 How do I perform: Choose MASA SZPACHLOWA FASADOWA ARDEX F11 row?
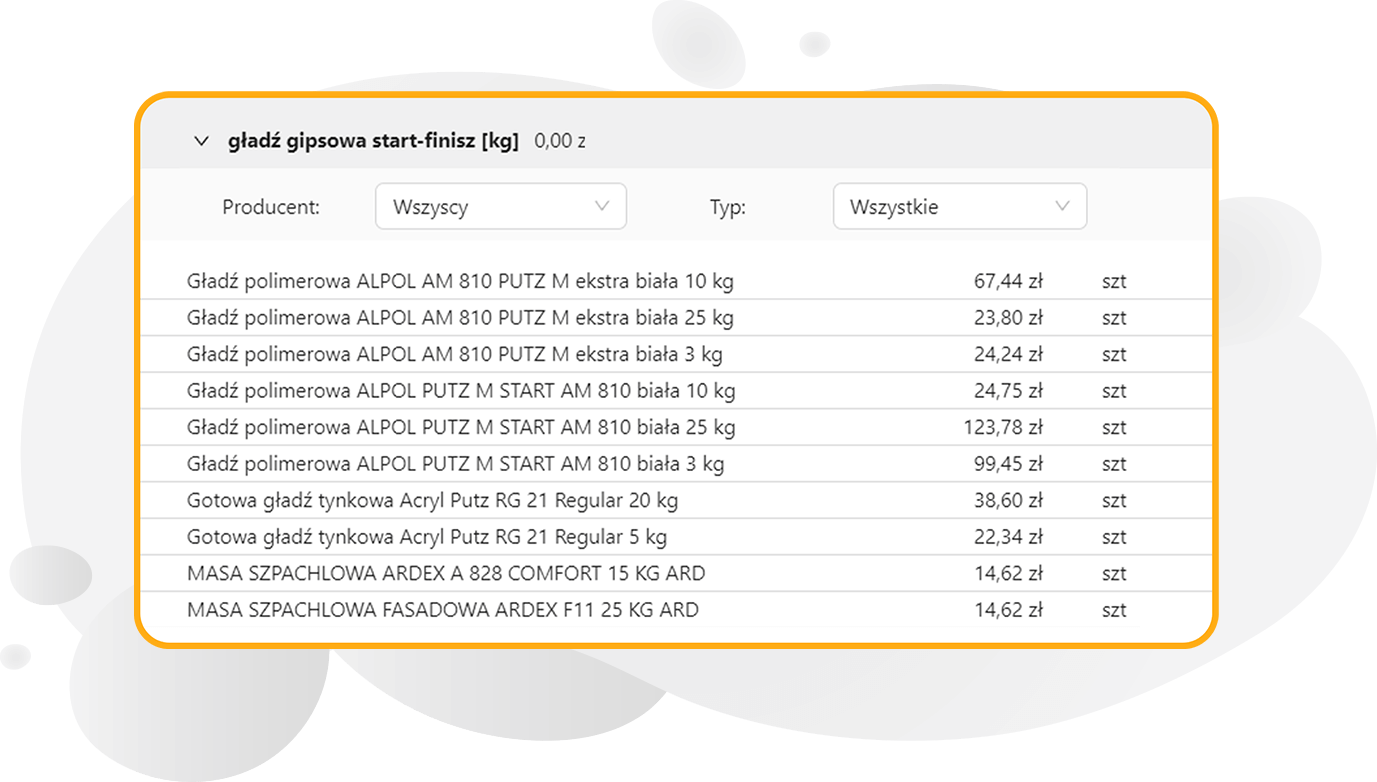pos(442,610)
